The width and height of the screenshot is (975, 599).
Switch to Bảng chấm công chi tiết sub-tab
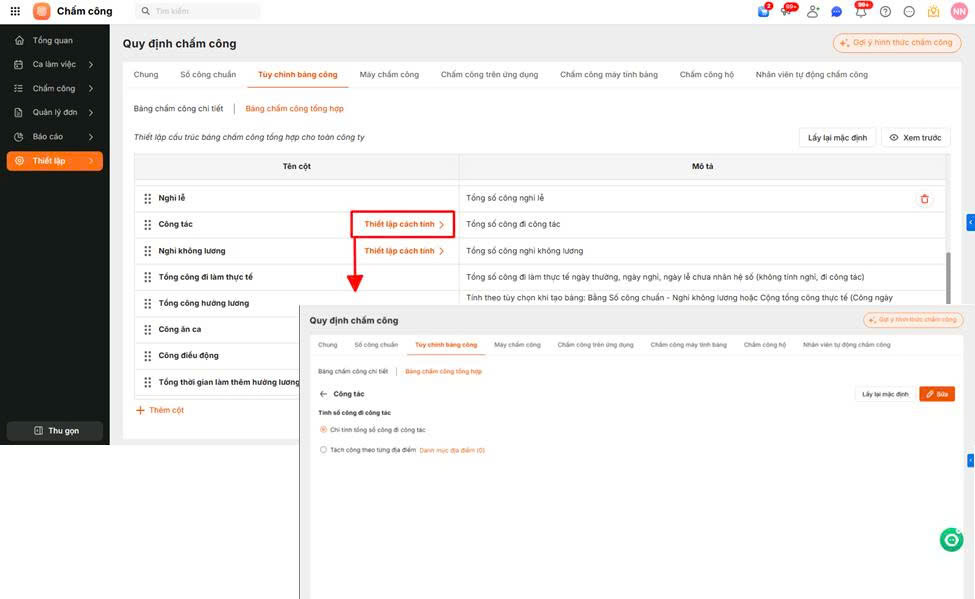(178, 108)
